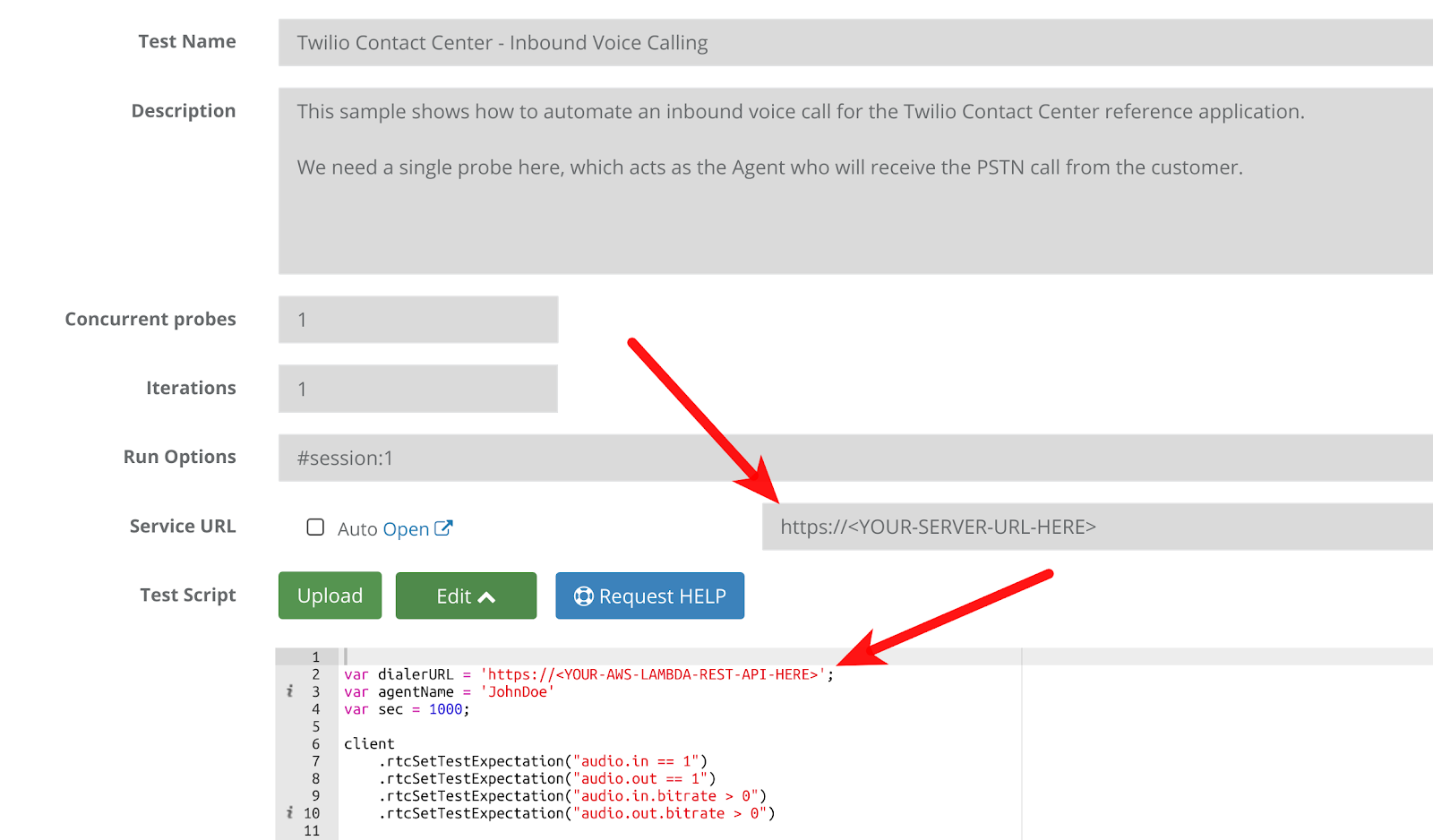Click line number 5 in the editor gutter
The width and height of the screenshot is (1433, 840).
pos(315,726)
